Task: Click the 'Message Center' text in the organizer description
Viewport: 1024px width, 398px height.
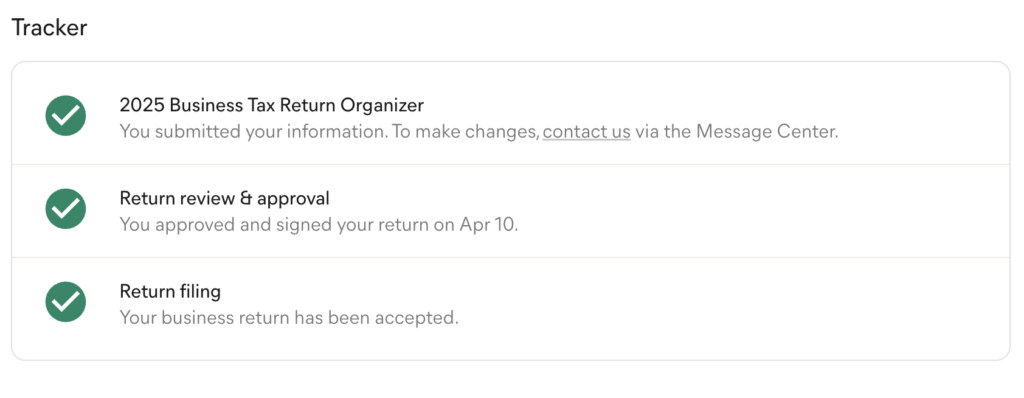Action: click(x=767, y=132)
